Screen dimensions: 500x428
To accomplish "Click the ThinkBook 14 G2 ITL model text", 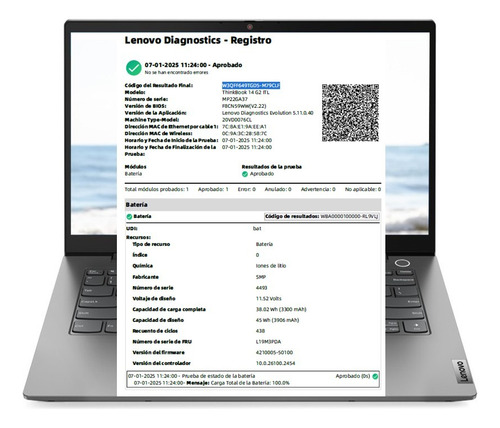I will point(246,92).
